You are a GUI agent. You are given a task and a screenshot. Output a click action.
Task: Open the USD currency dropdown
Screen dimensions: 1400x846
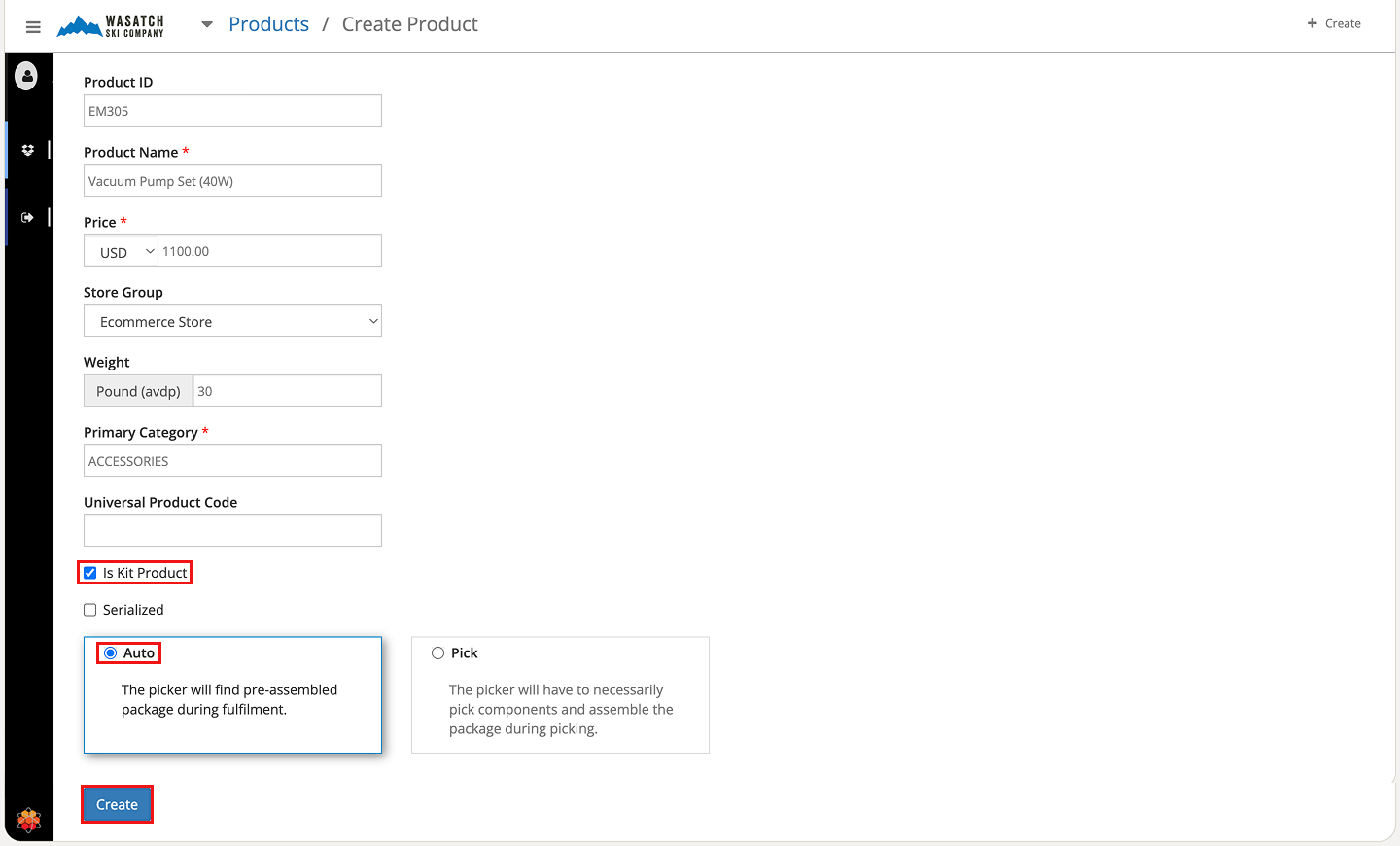(x=122, y=252)
